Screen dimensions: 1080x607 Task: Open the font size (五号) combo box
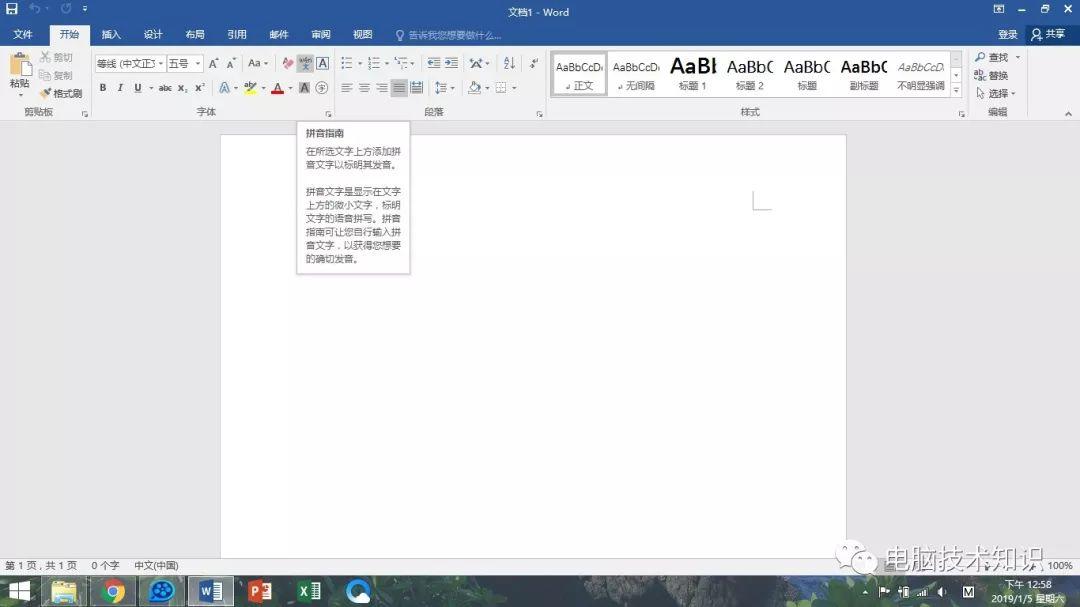(185, 63)
